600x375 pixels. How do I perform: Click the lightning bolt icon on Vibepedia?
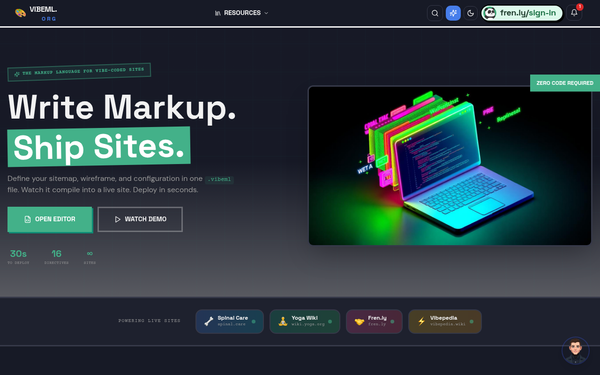[x=421, y=321]
